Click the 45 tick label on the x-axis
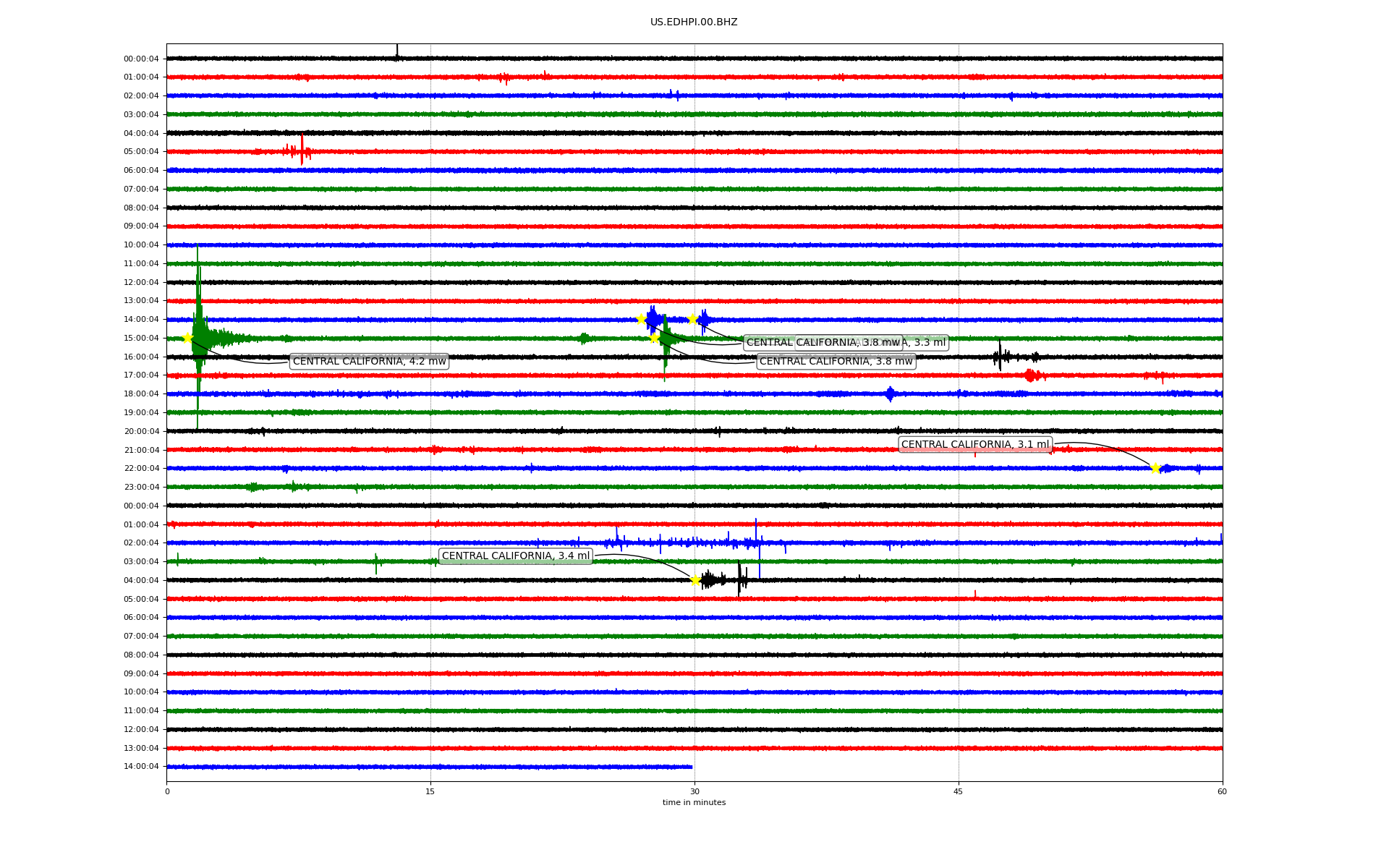1389x868 pixels. click(958, 791)
